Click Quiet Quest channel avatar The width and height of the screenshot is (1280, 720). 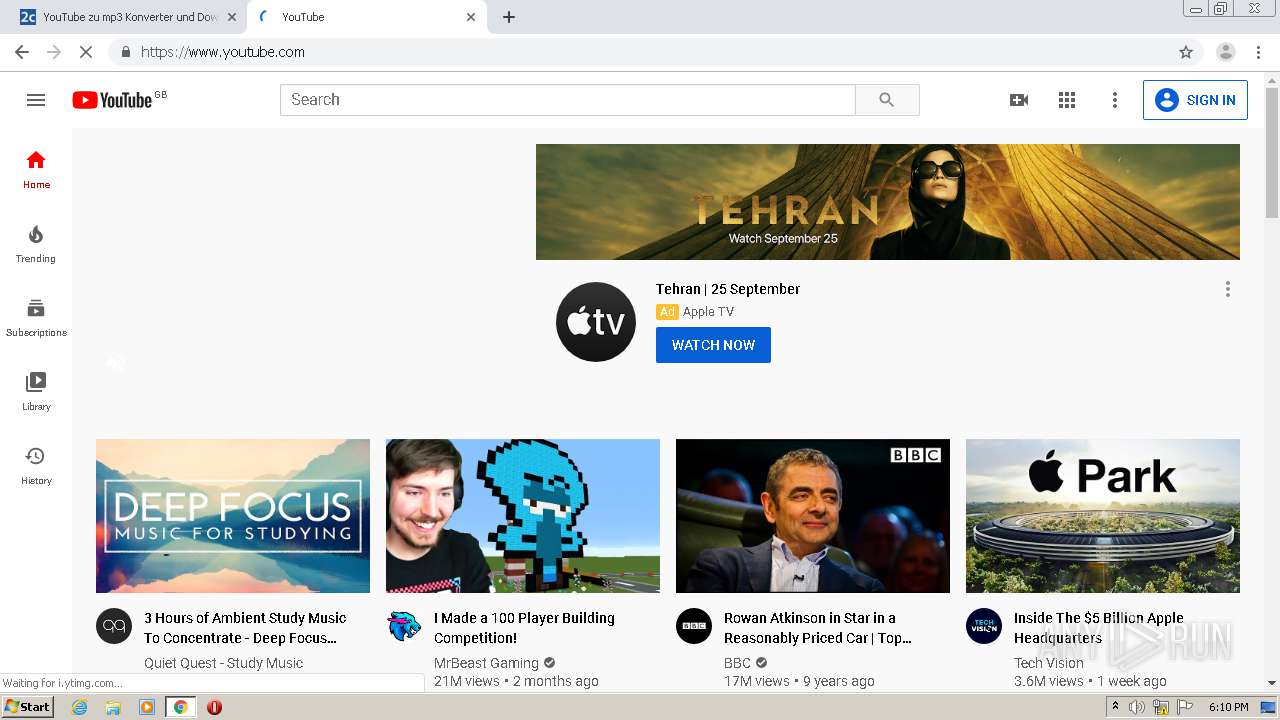click(x=114, y=626)
